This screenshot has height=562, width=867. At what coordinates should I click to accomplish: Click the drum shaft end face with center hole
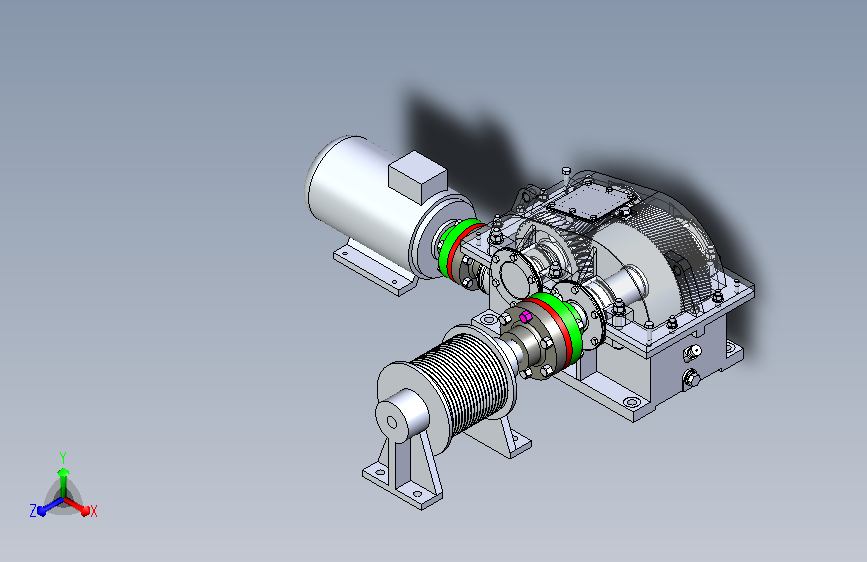[392, 423]
